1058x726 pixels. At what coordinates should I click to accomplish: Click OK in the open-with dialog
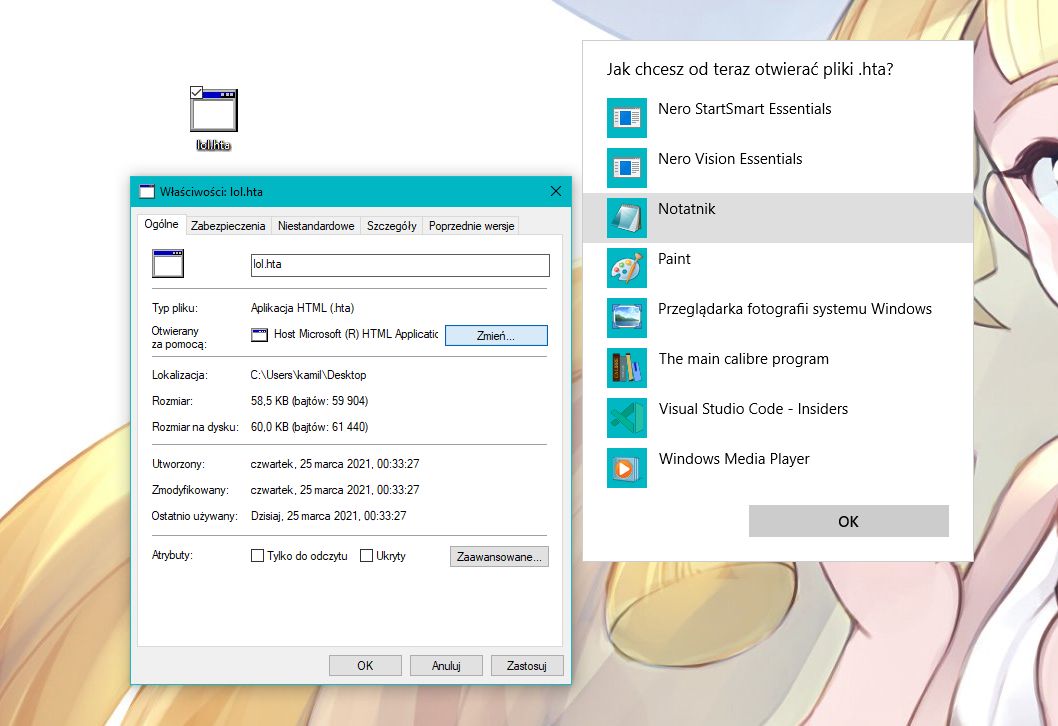[x=848, y=521]
